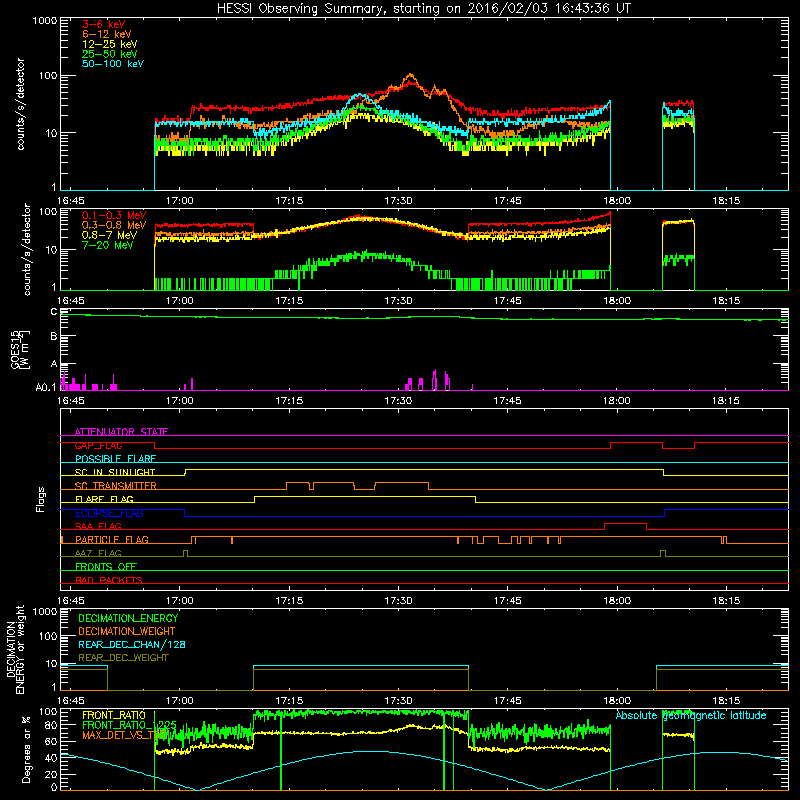Select the SAA_FLAG label
800x800 pixels.
tap(98, 526)
